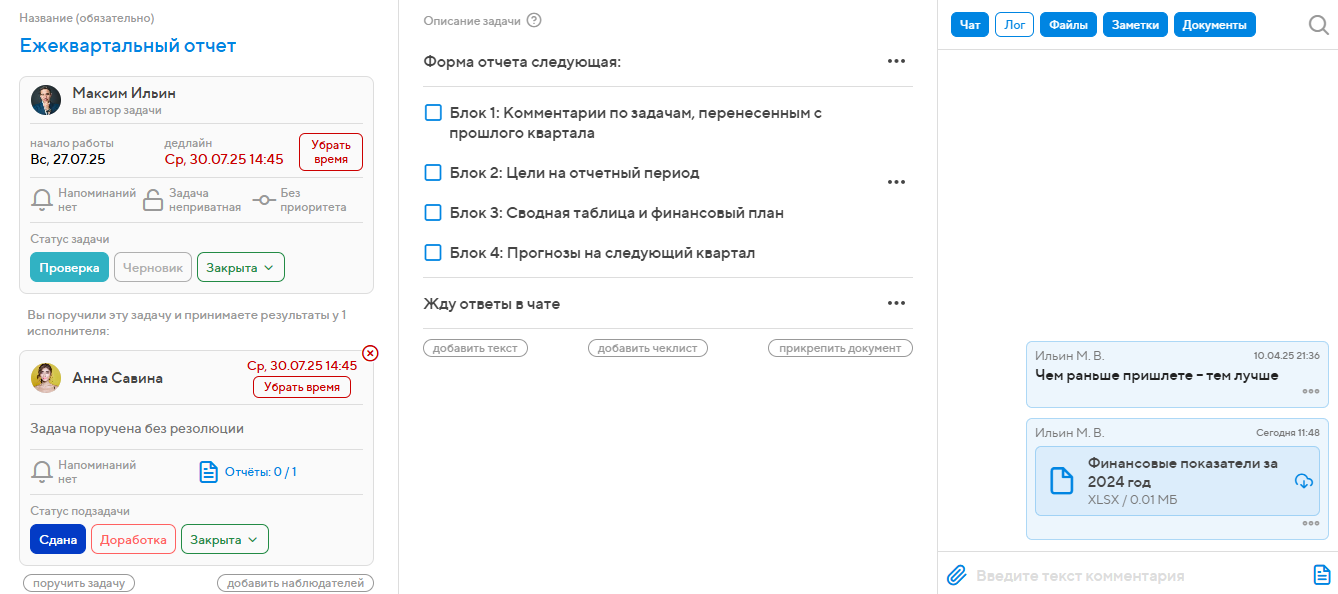Click Максим Ильин's avatar
1338x594 pixels.
pyautogui.click(x=46, y=100)
